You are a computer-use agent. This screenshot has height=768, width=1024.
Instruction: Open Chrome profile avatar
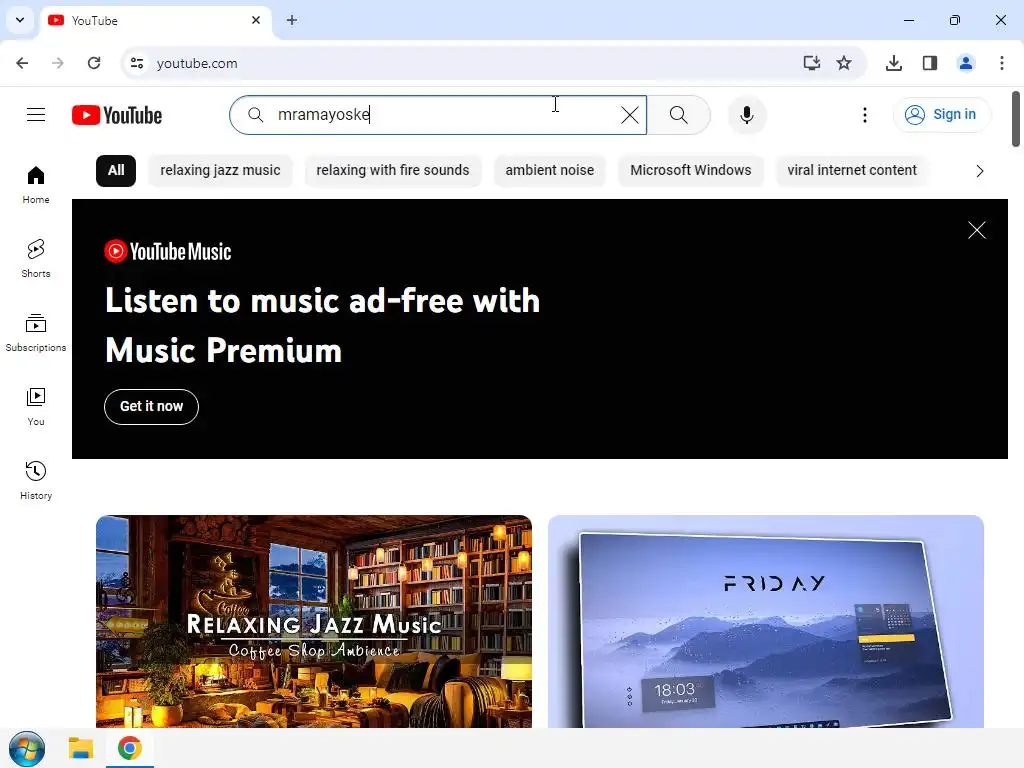pos(965,63)
